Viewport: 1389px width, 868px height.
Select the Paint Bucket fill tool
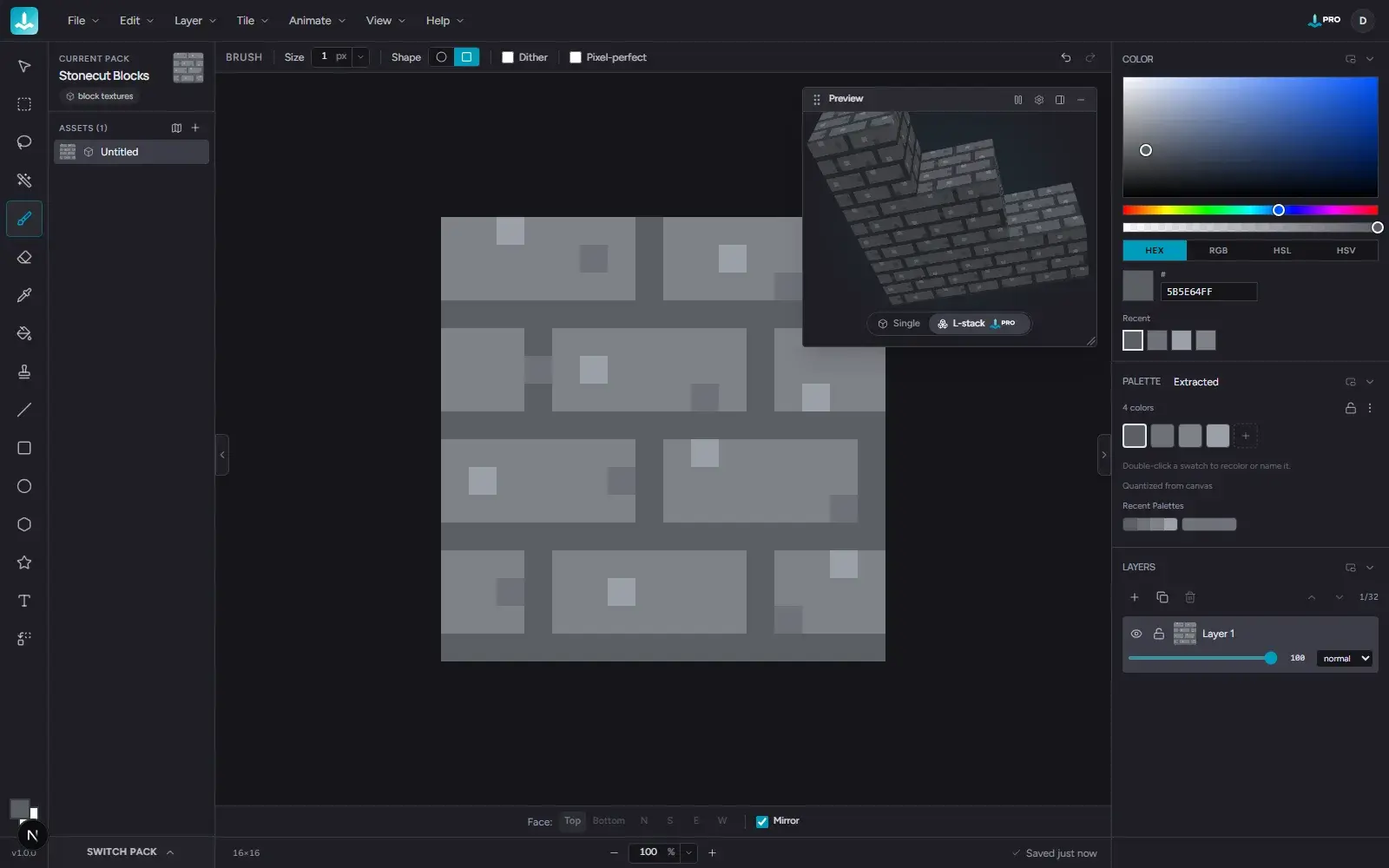point(24,333)
